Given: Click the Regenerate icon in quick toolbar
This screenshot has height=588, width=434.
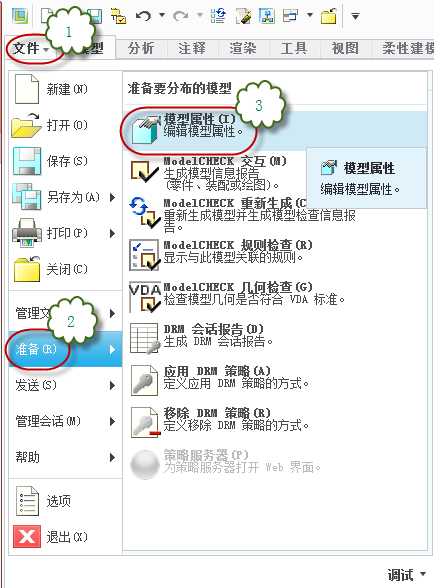Looking at the screenshot, I should [x=218, y=16].
